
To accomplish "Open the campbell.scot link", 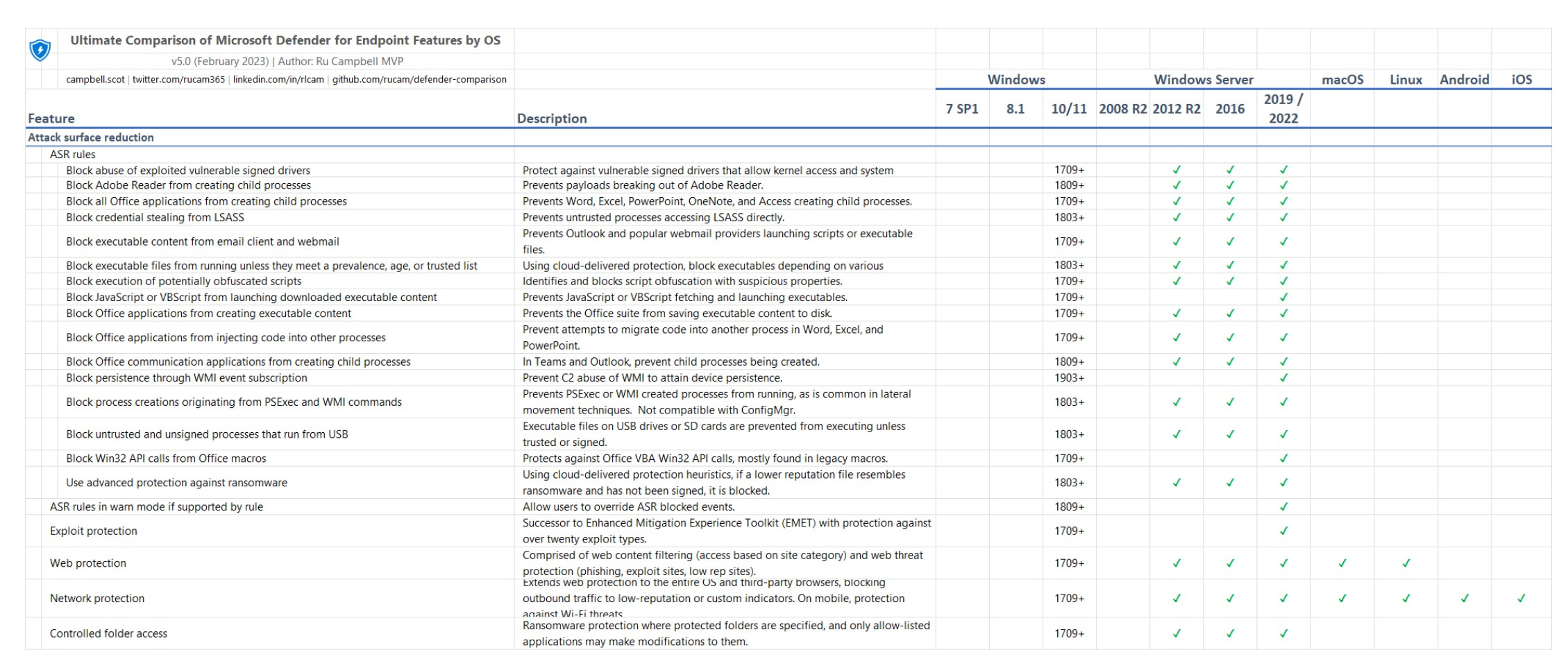I will pyautogui.click(x=95, y=80).
